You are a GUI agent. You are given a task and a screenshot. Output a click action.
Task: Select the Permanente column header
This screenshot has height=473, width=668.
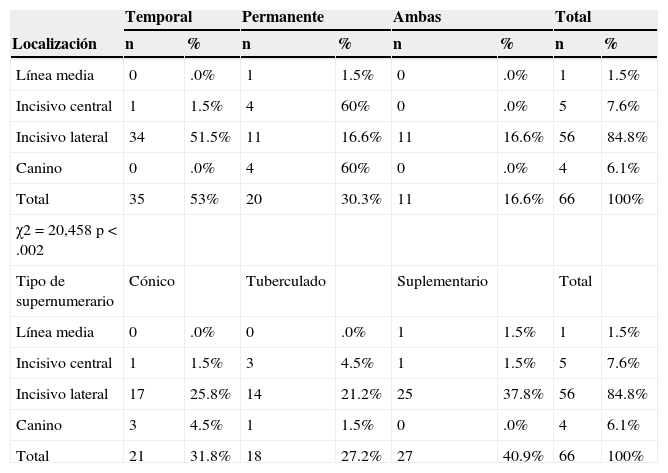(282, 17)
